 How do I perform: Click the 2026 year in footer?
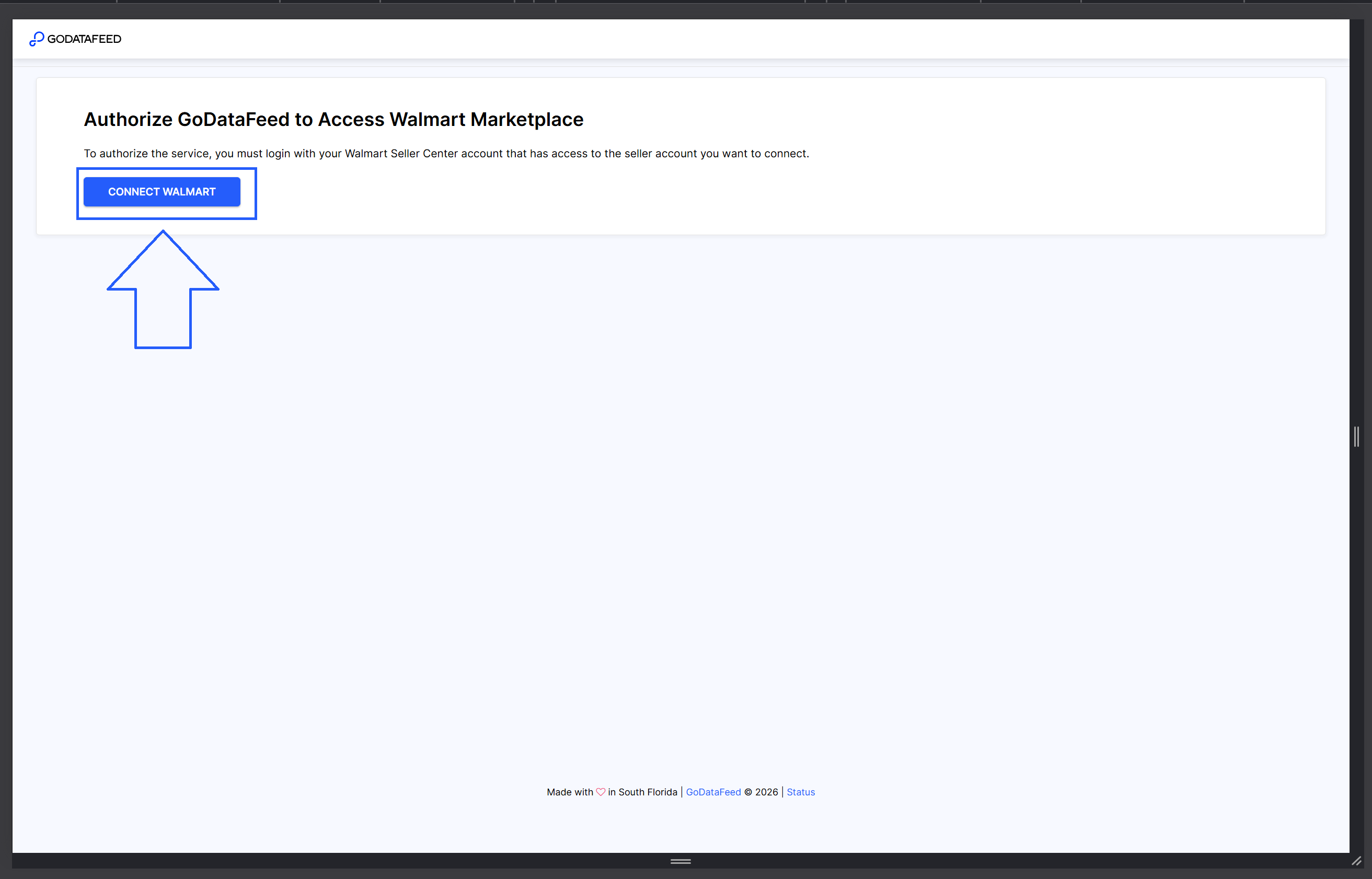tap(766, 792)
